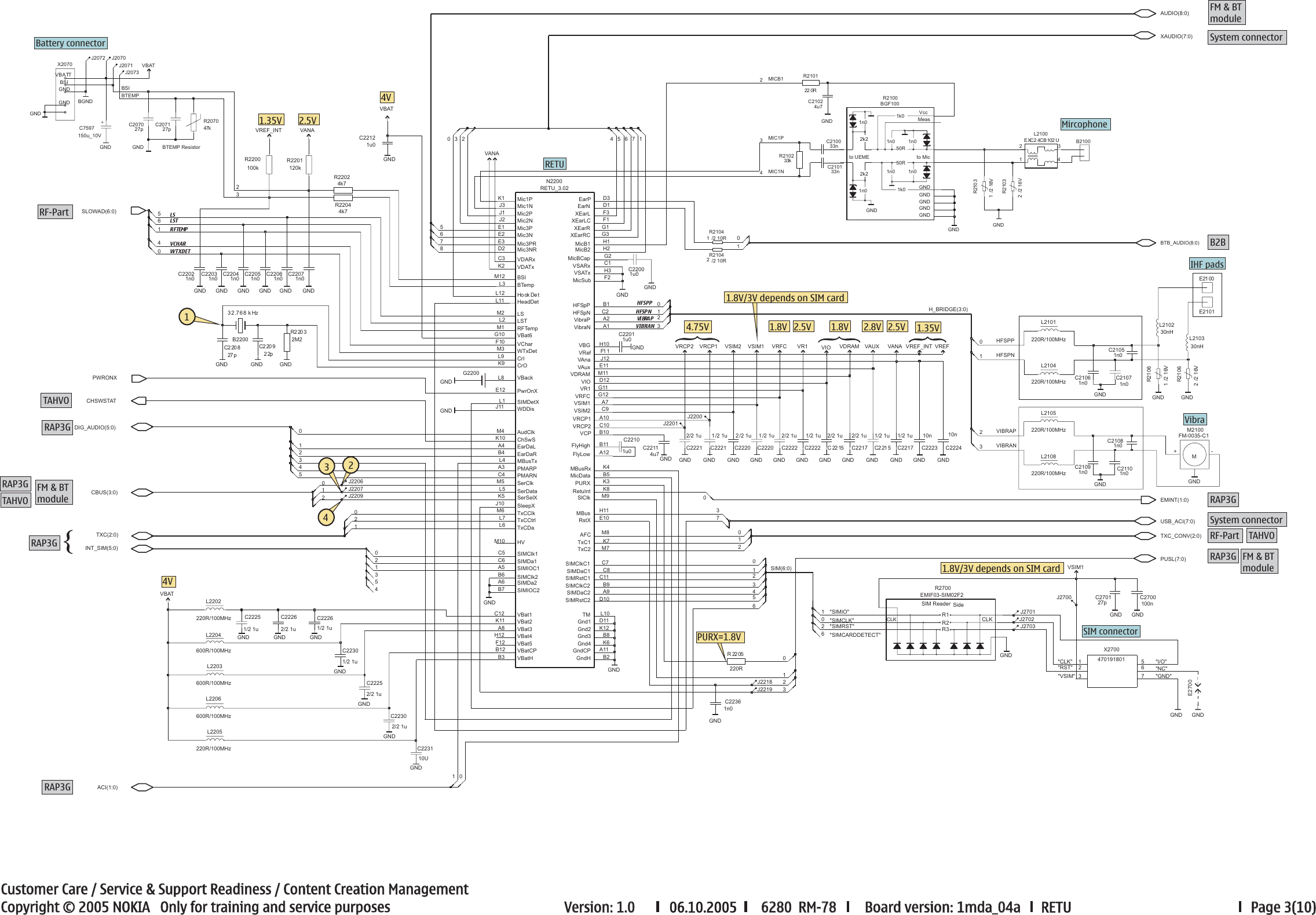Click the B2B block label

(1219, 243)
